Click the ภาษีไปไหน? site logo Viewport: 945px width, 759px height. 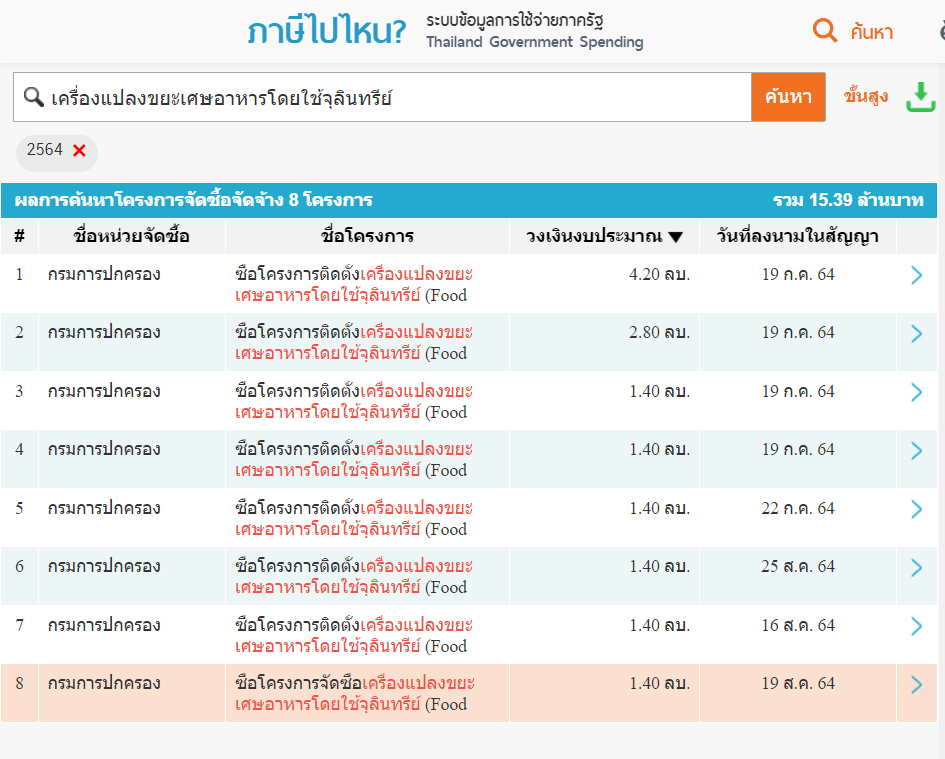pyautogui.click(x=327, y=32)
